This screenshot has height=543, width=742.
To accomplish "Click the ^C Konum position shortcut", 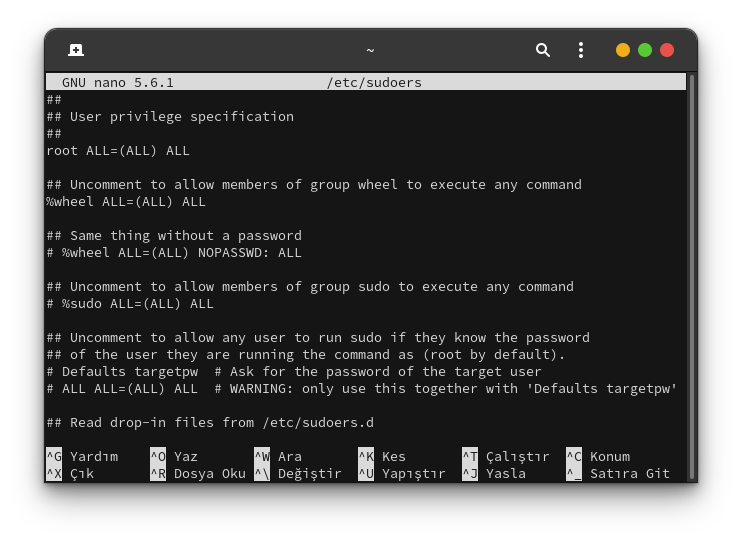I will tap(598, 457).
